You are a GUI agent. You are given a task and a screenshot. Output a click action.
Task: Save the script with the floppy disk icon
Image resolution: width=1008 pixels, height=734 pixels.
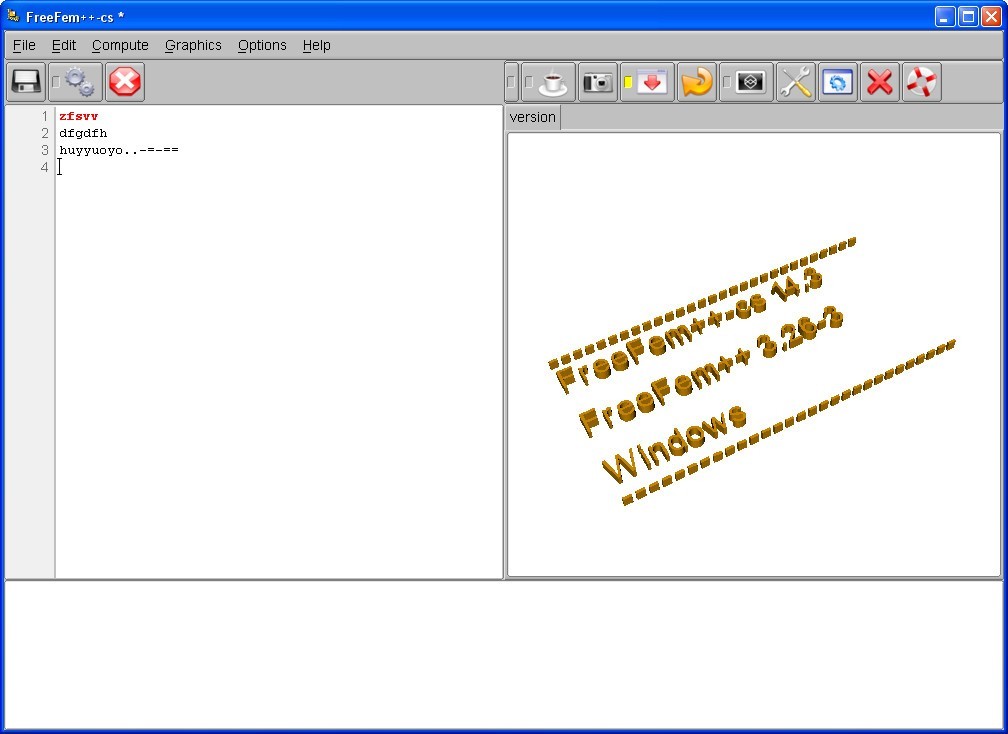click(x=26, y=82)
